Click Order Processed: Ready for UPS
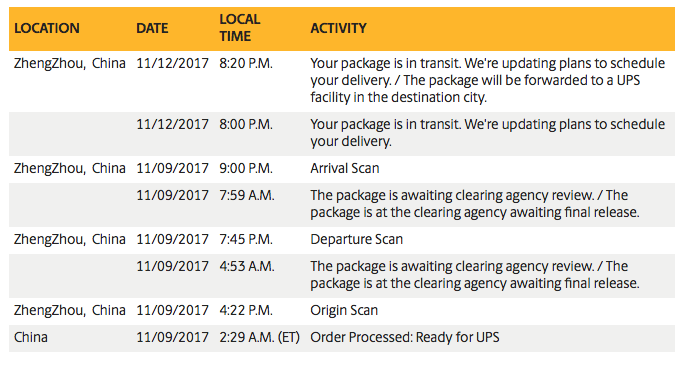685x366 pixels. tap(405, 338)
